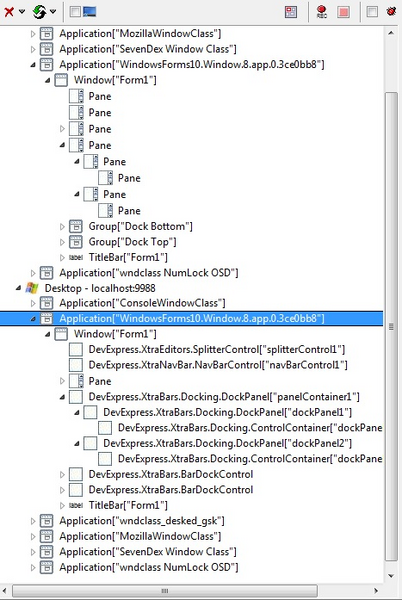Click icon of dockPanel1 row

[90, 412]
